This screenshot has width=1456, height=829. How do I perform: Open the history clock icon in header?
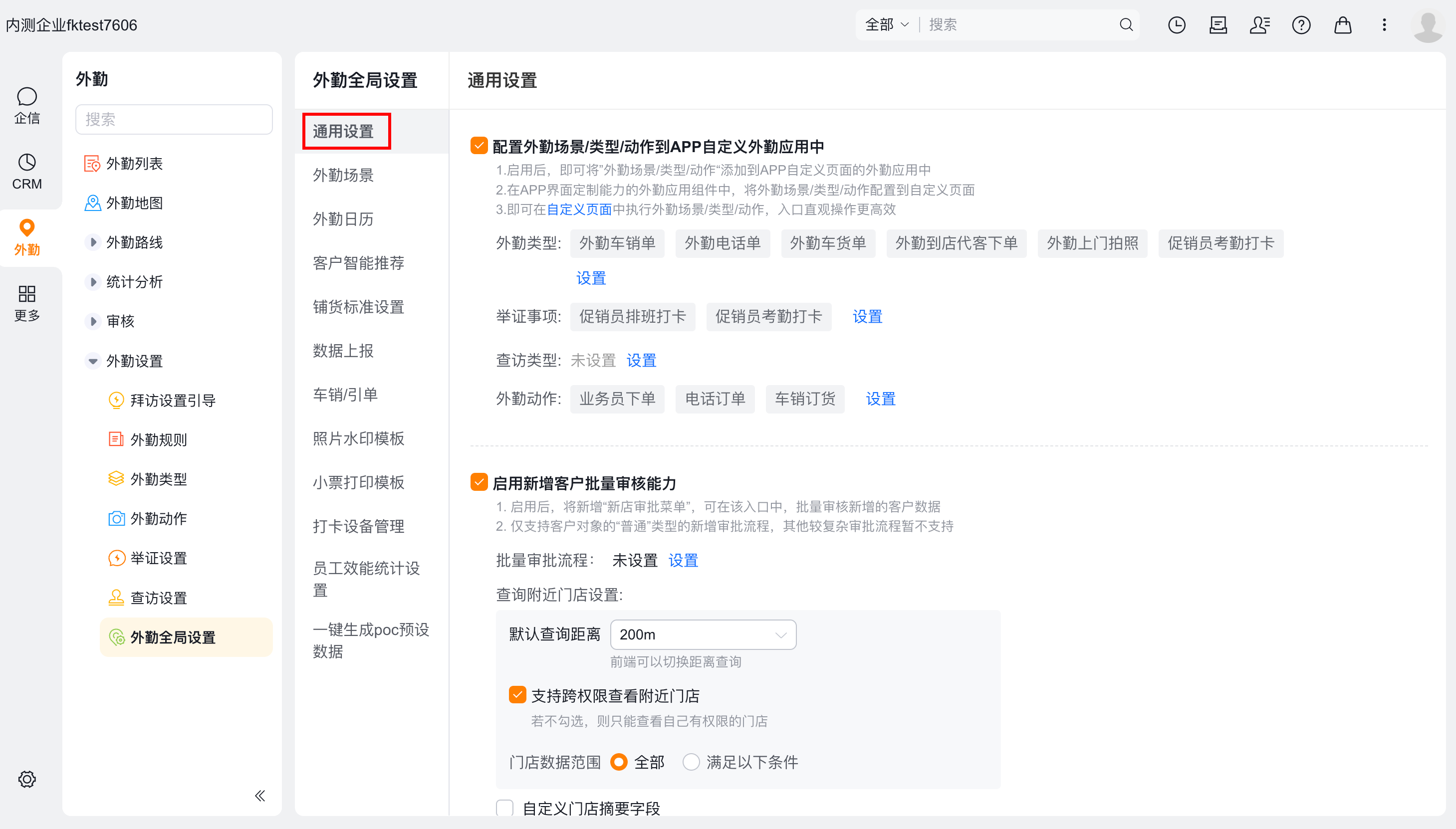[1177, 25]
